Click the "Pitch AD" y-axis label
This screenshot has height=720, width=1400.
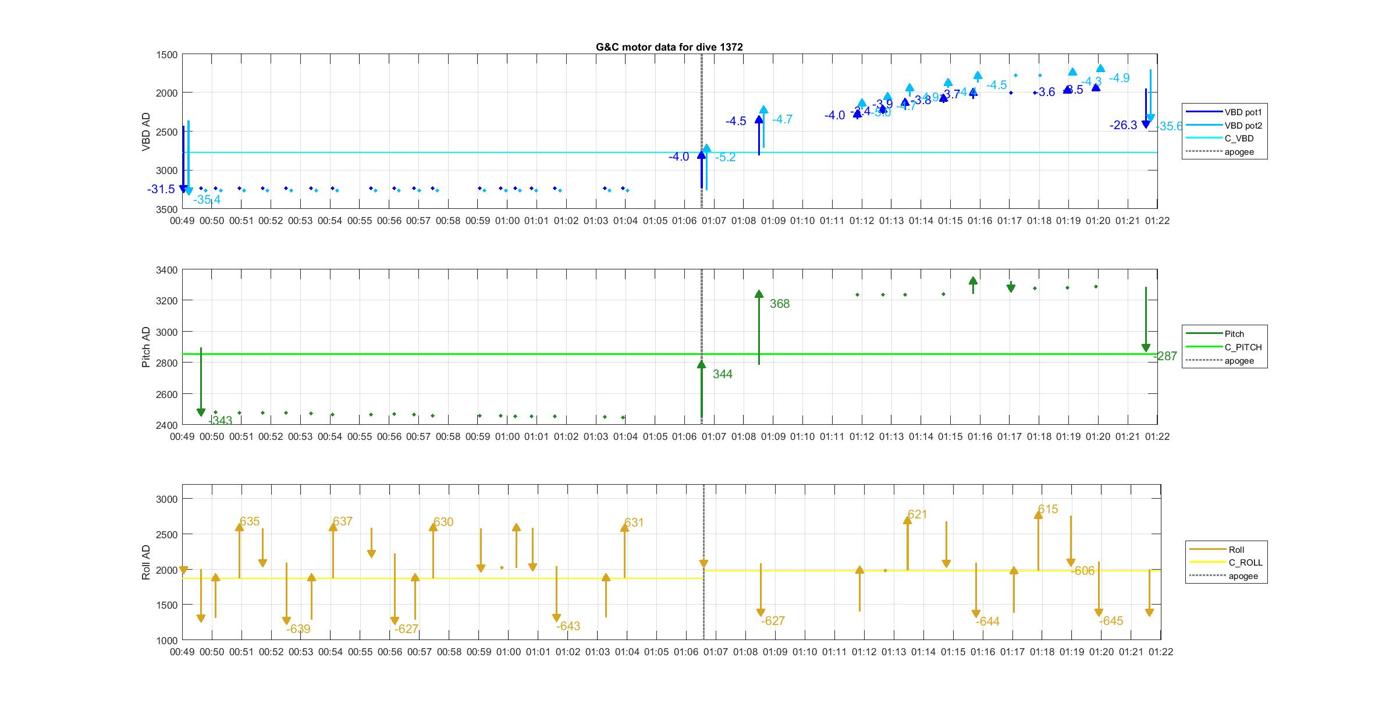(x=146, y=347)
